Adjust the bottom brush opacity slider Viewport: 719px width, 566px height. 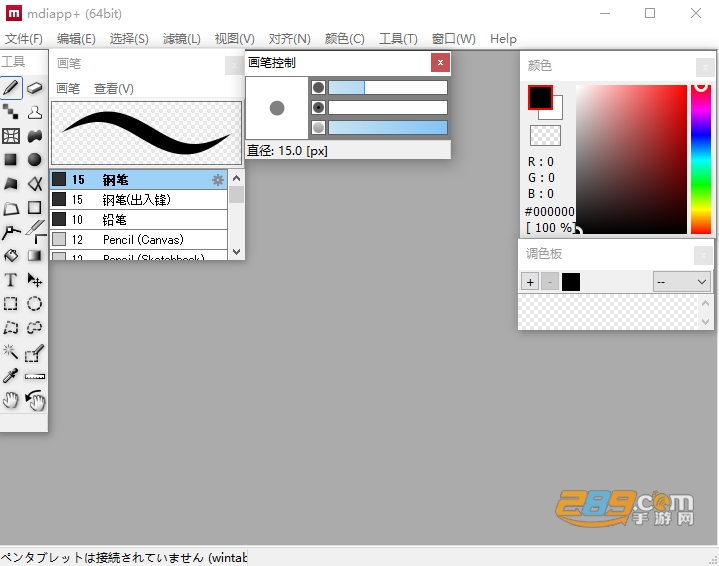coord(388,128)
